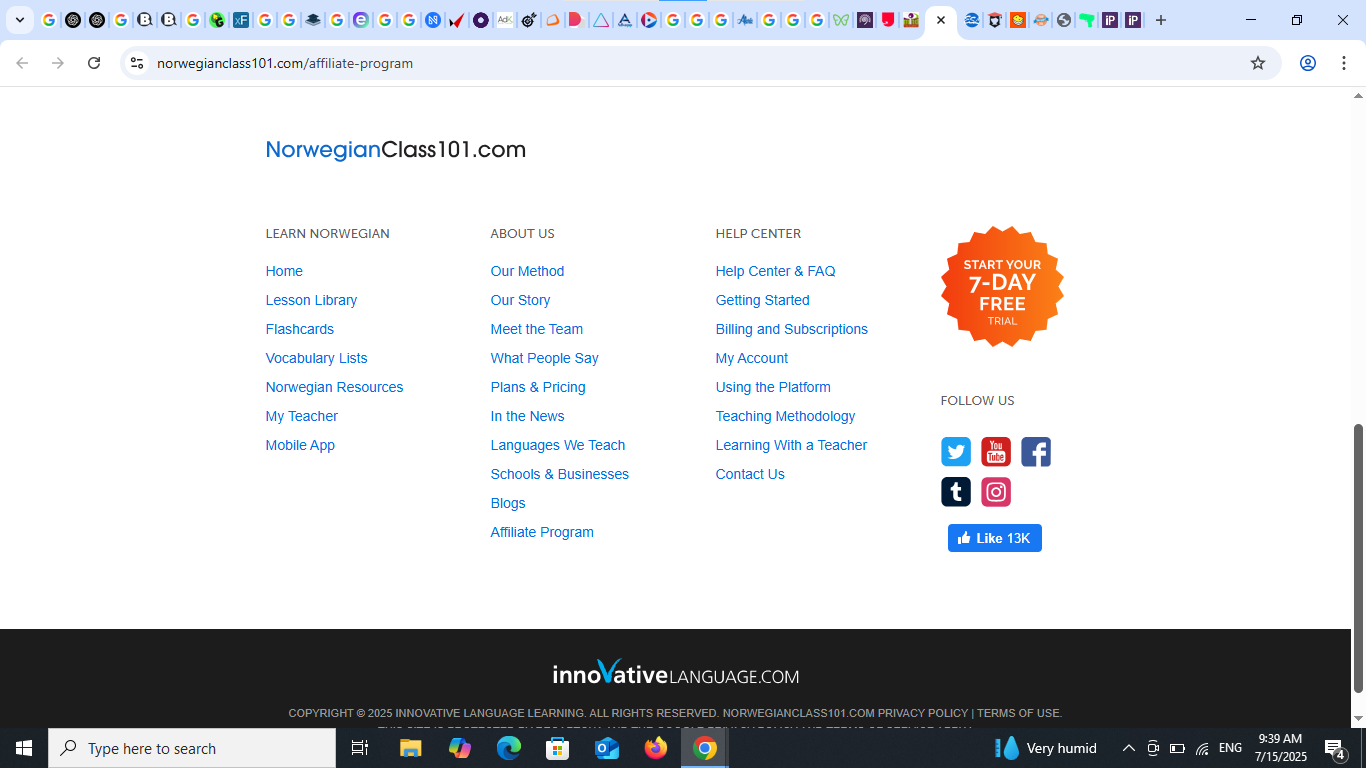The width and height of the screenshot is (1366, 768).
Task: Open Outlook from the taskbar
Action: click(607, 748)
